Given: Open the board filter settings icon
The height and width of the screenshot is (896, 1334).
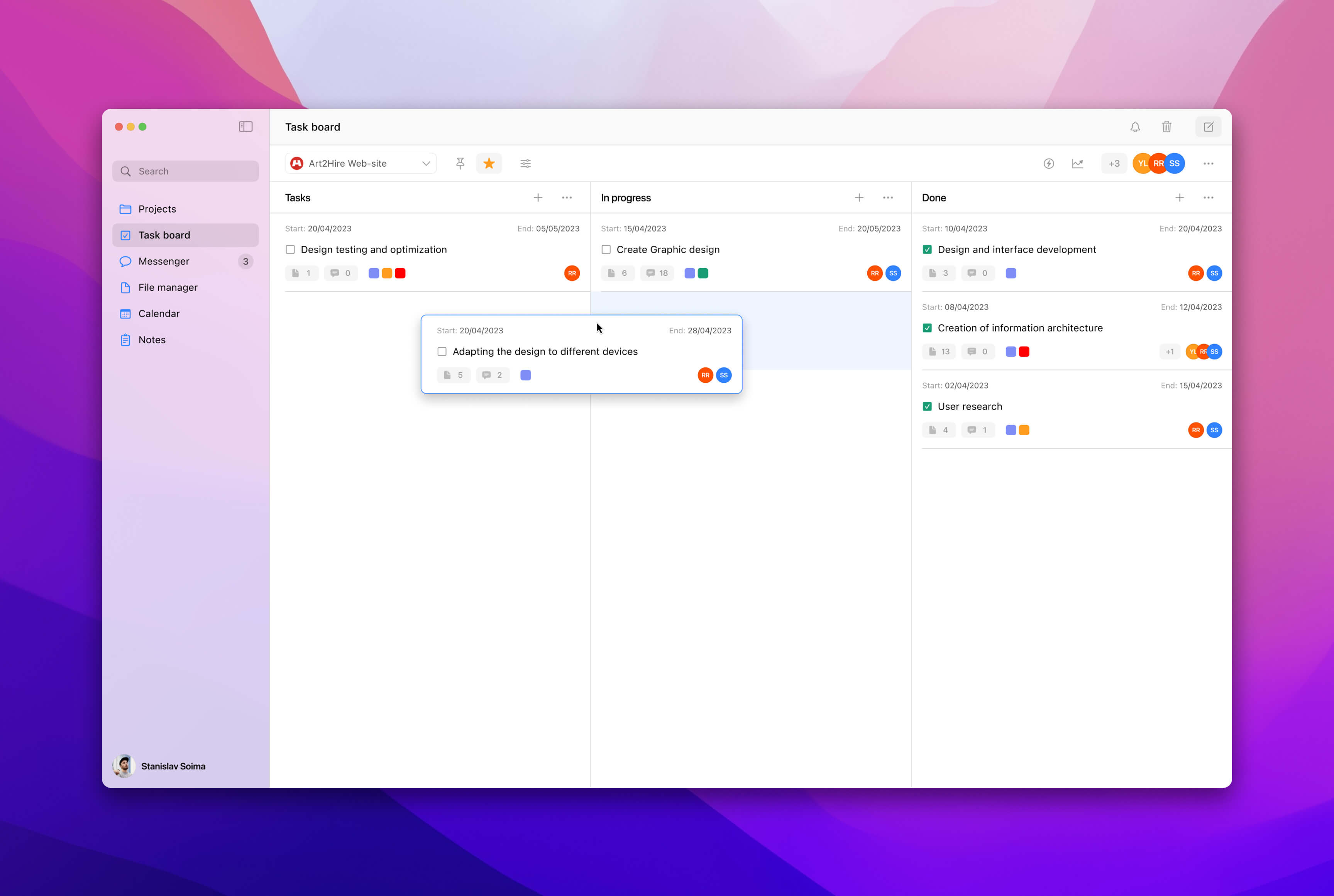Looking at the screenshot, I should tap(525, 164).
